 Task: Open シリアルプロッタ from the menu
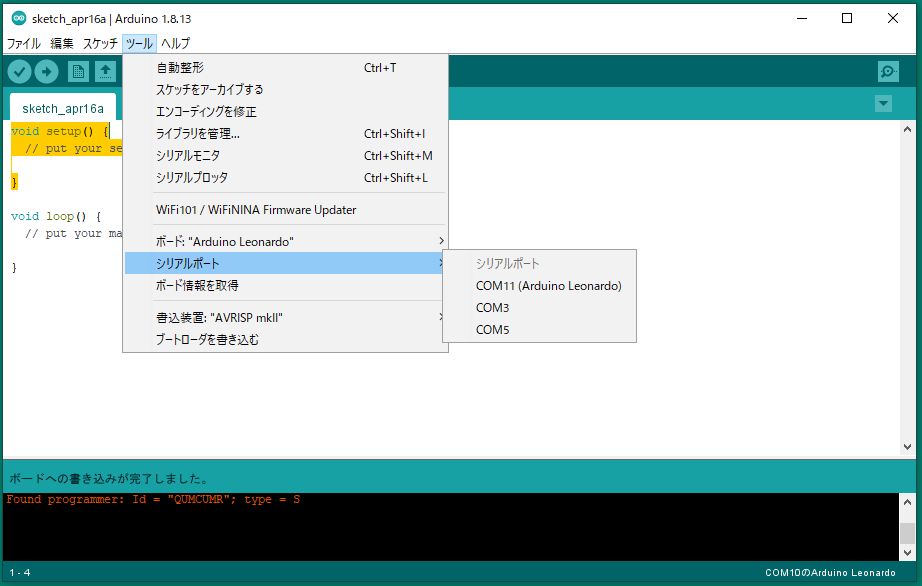286,178
